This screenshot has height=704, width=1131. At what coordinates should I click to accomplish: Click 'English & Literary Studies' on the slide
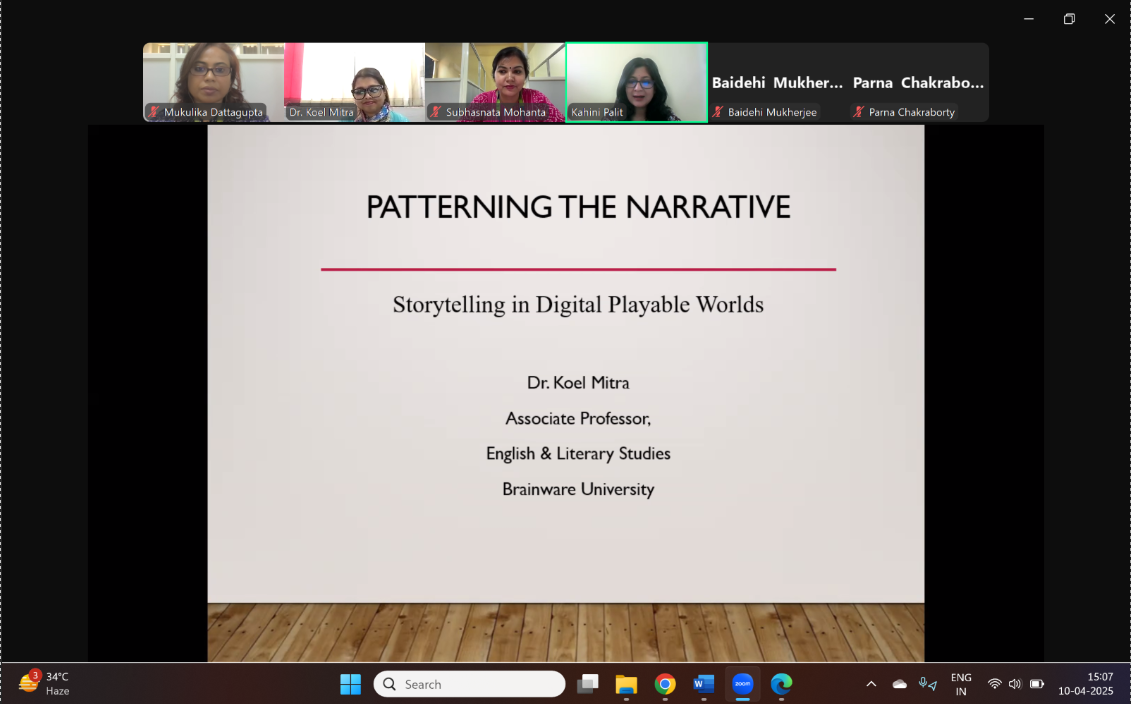[x=578, y=454]
